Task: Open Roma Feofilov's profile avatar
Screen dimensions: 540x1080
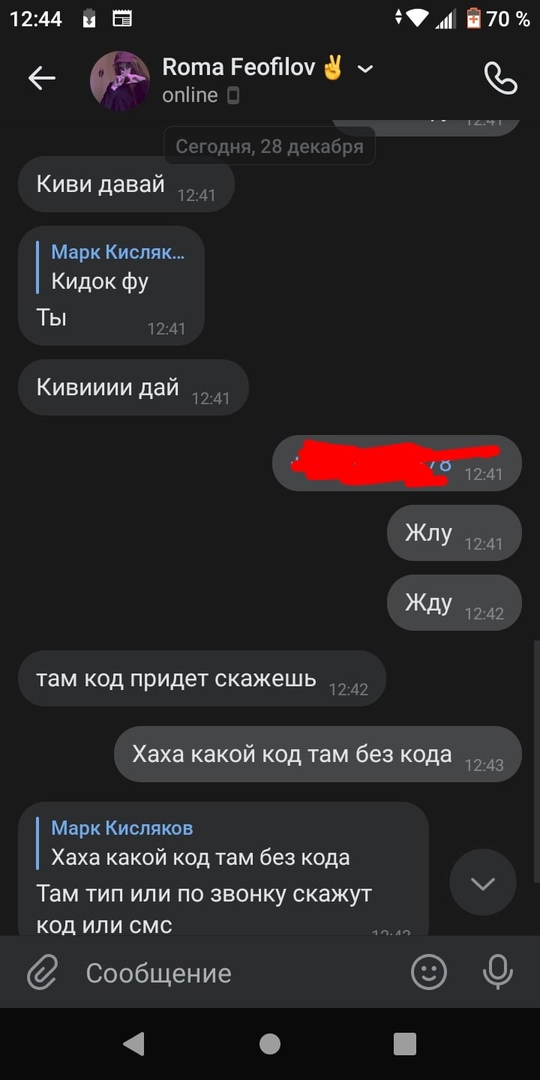Action: click(x=120, y=81)
